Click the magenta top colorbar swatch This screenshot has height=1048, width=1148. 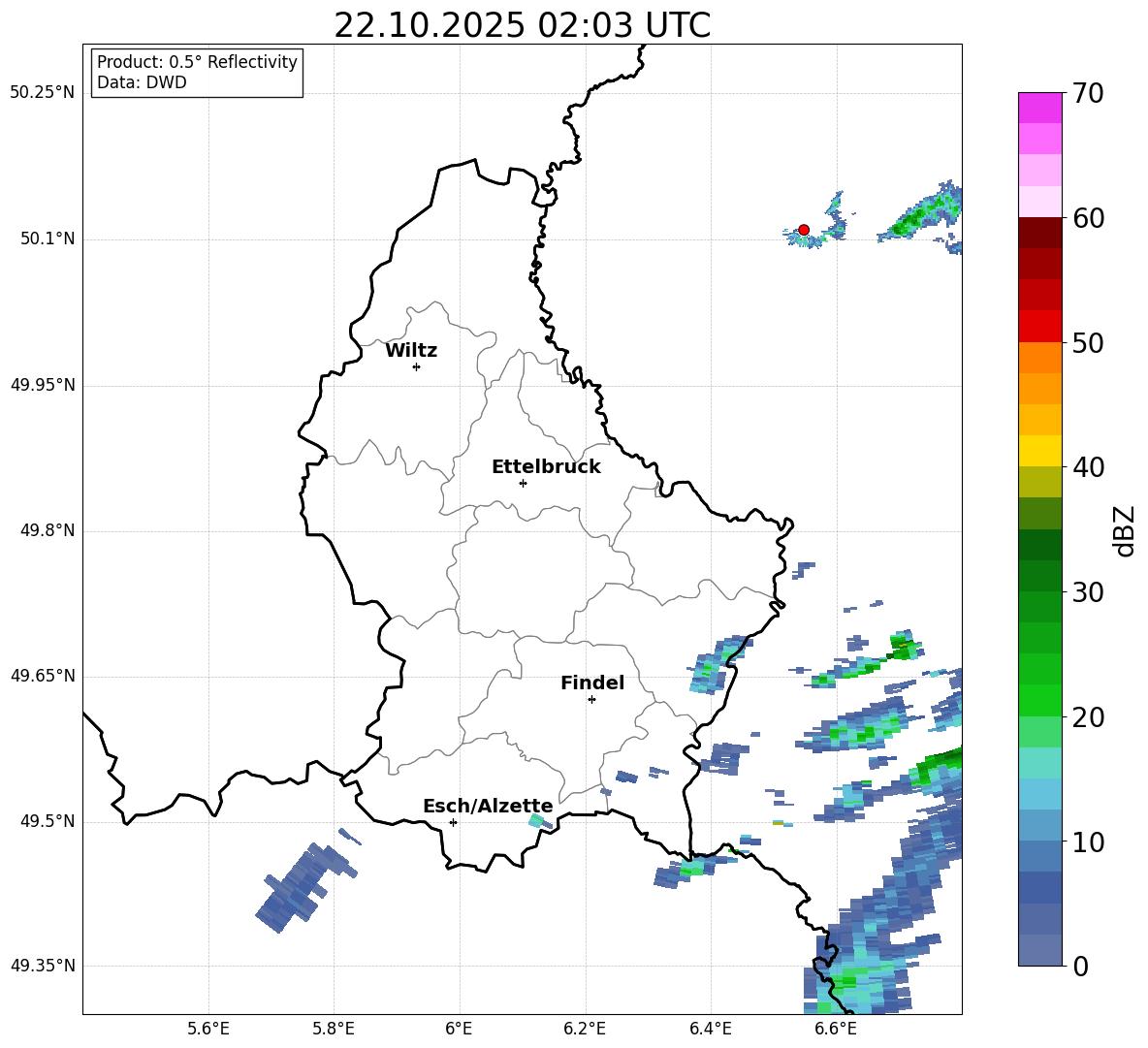pyautogui.click(x=1039, y=108)
